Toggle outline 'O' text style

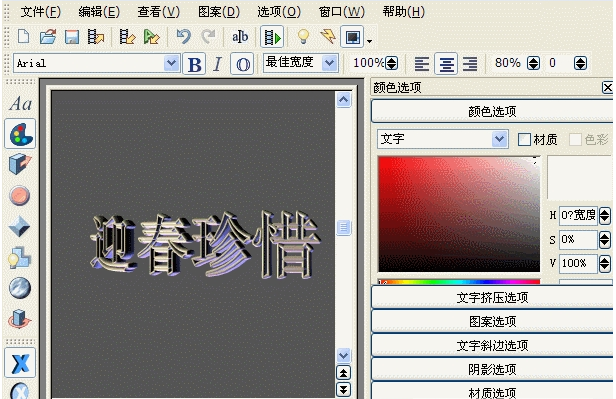click(242, 64)
